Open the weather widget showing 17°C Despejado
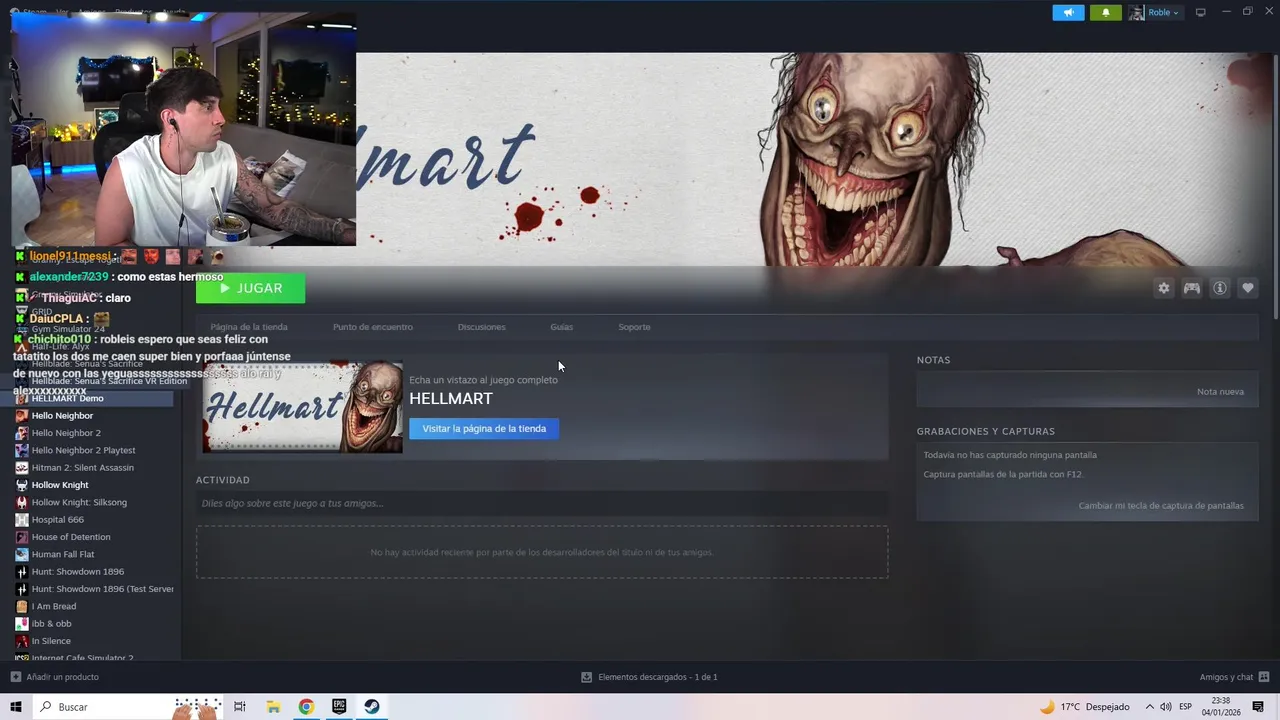The image size is (1280, 720). (x=1084, y=707)
